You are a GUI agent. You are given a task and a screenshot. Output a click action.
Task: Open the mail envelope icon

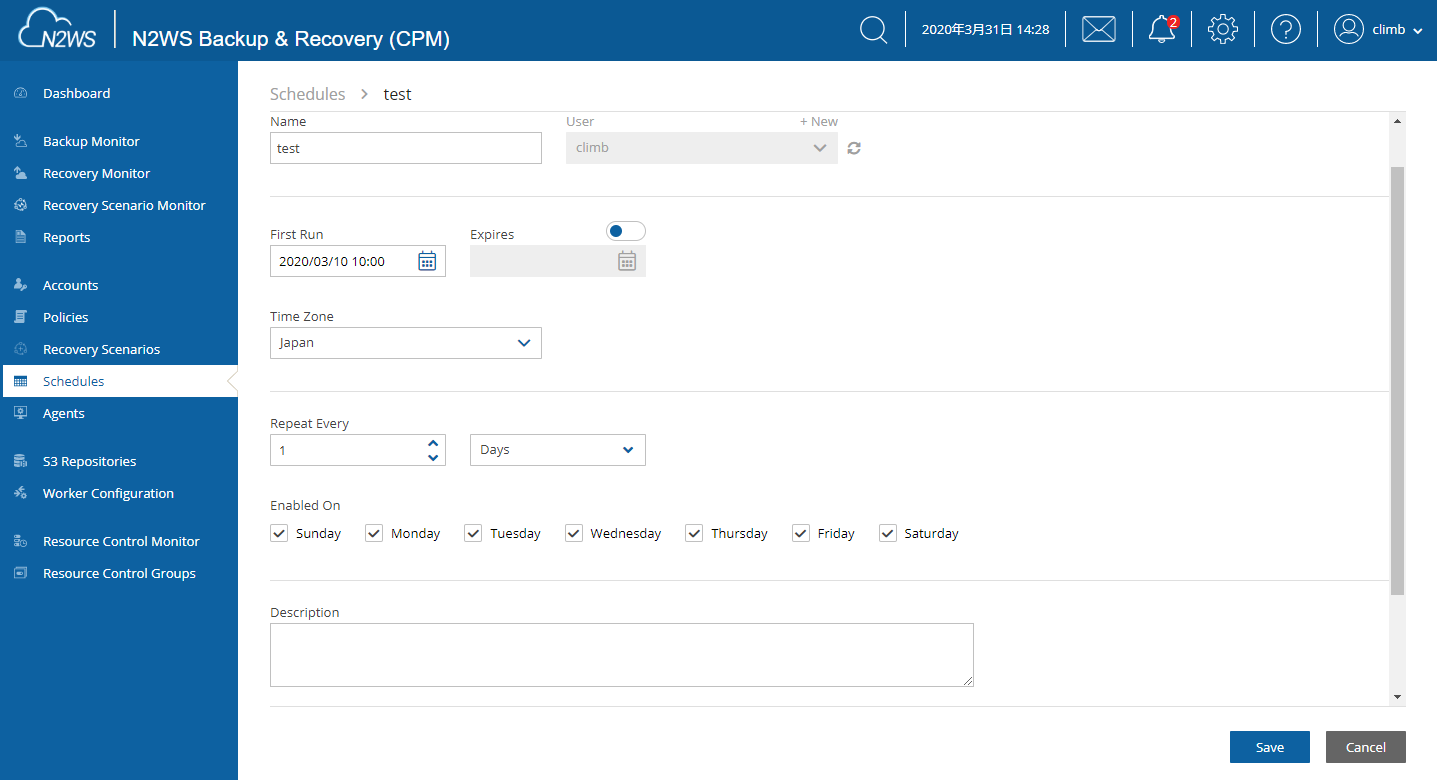[x=1099, y=30]
